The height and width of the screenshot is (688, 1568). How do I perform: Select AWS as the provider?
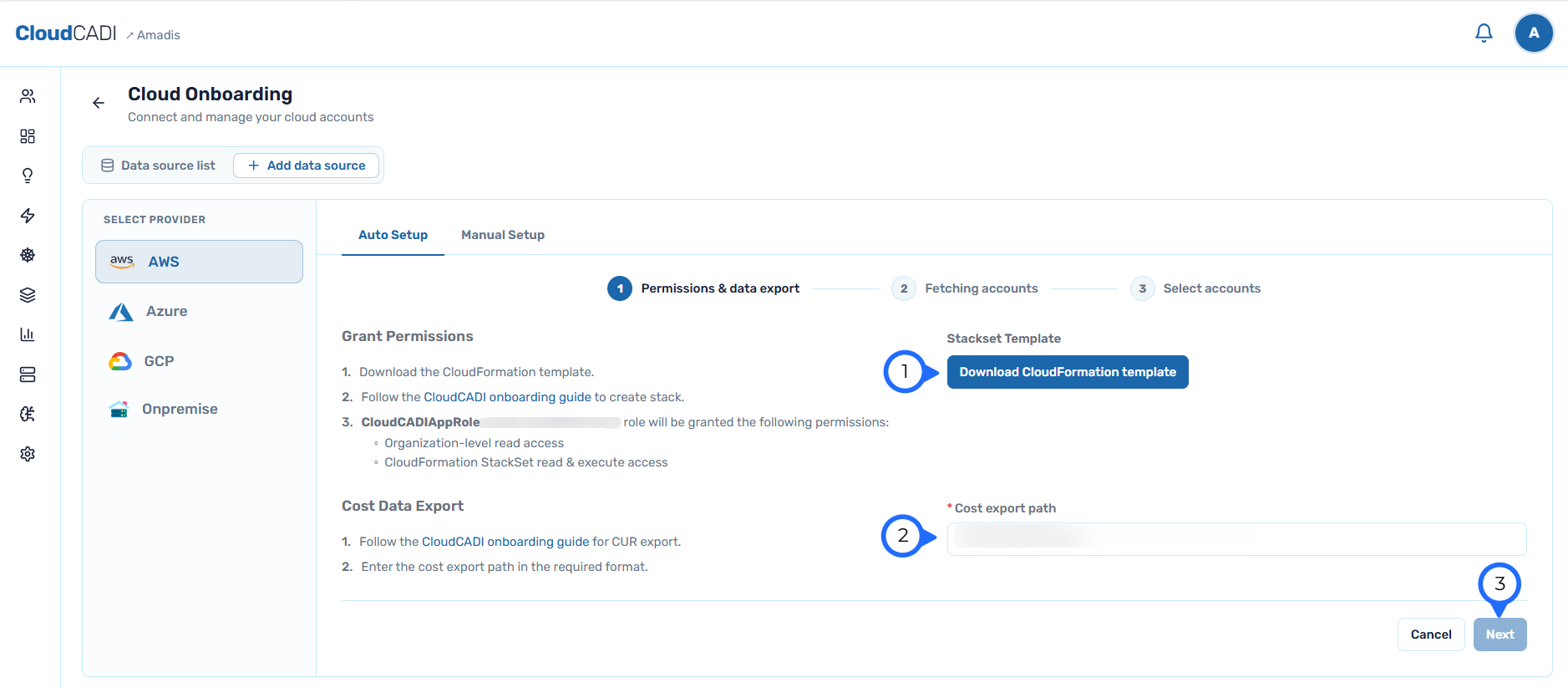point(199,262)
